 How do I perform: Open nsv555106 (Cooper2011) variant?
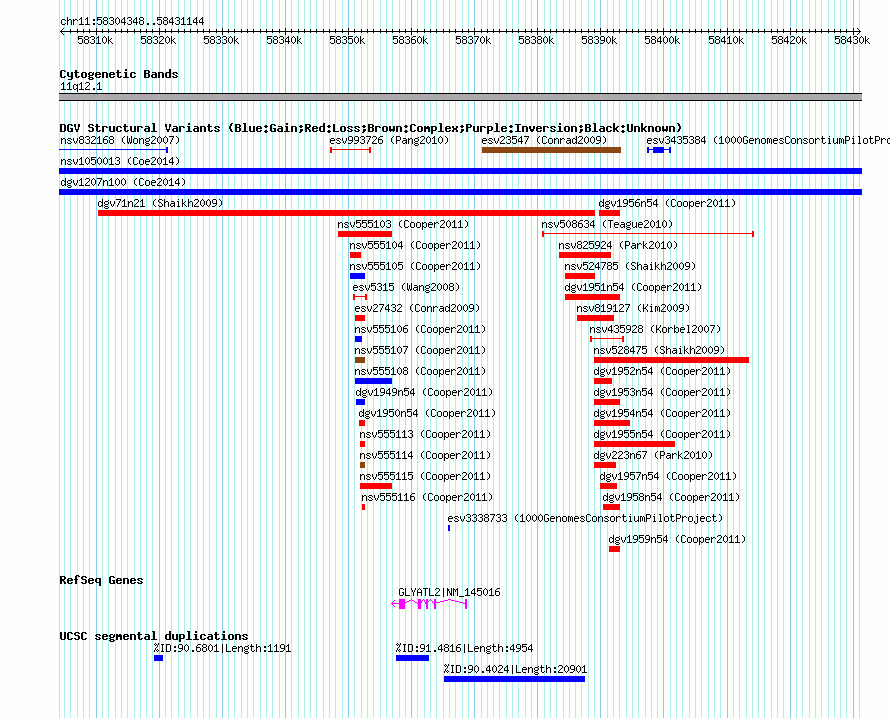tap(358, 339)
